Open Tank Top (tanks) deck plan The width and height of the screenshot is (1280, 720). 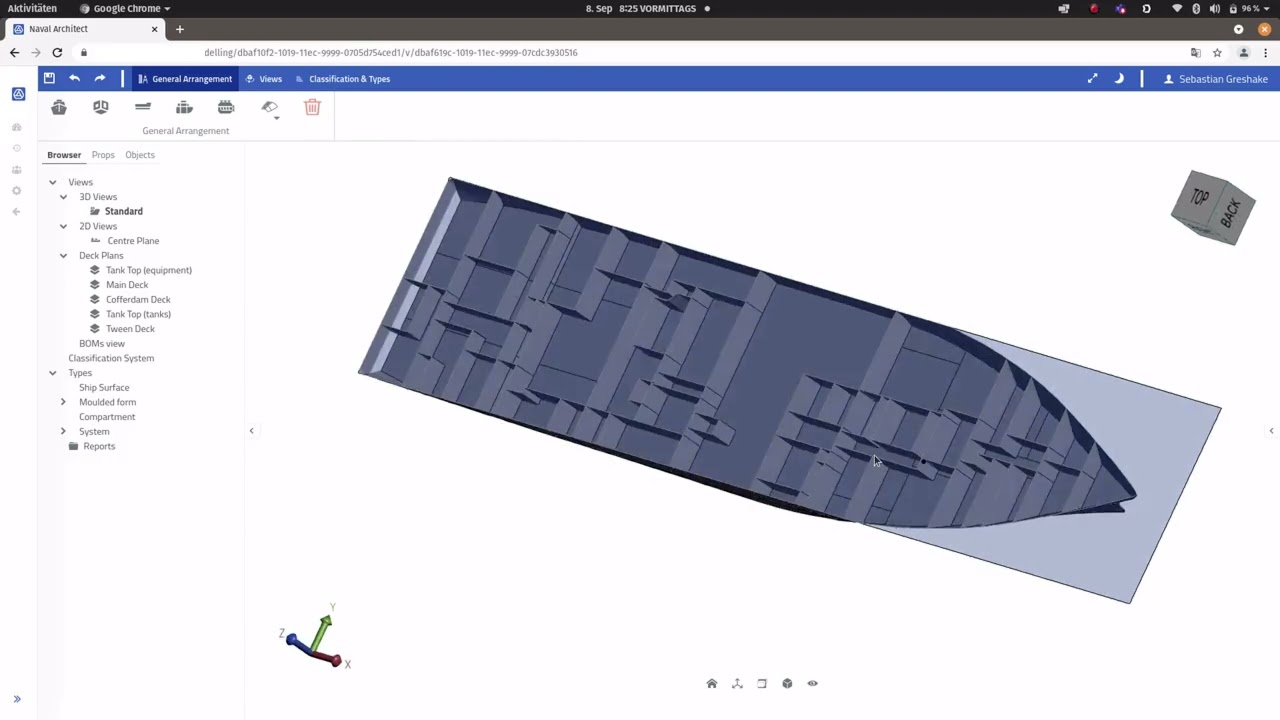138,314
